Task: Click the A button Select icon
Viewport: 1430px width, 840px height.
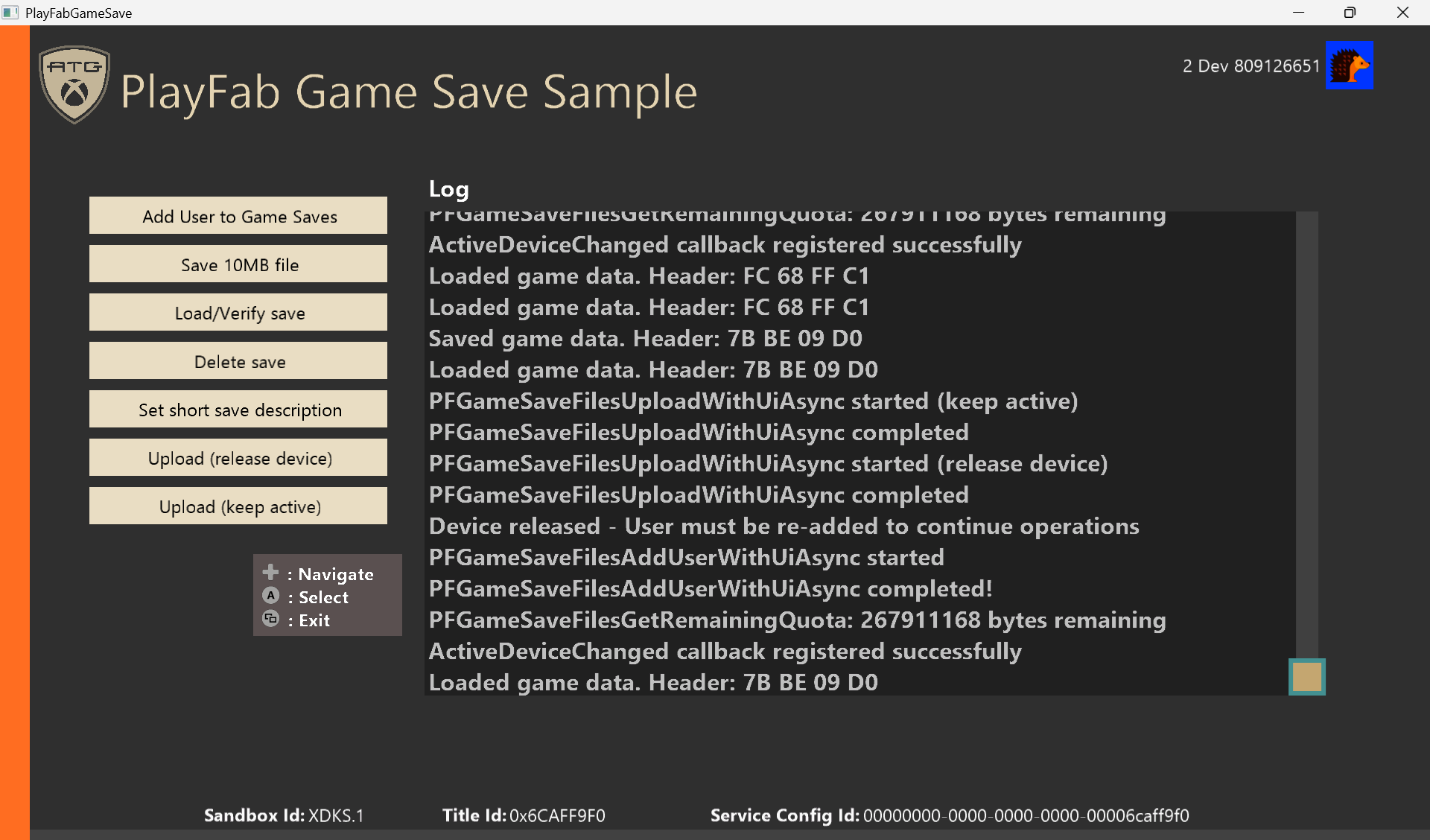Action: 271,596
